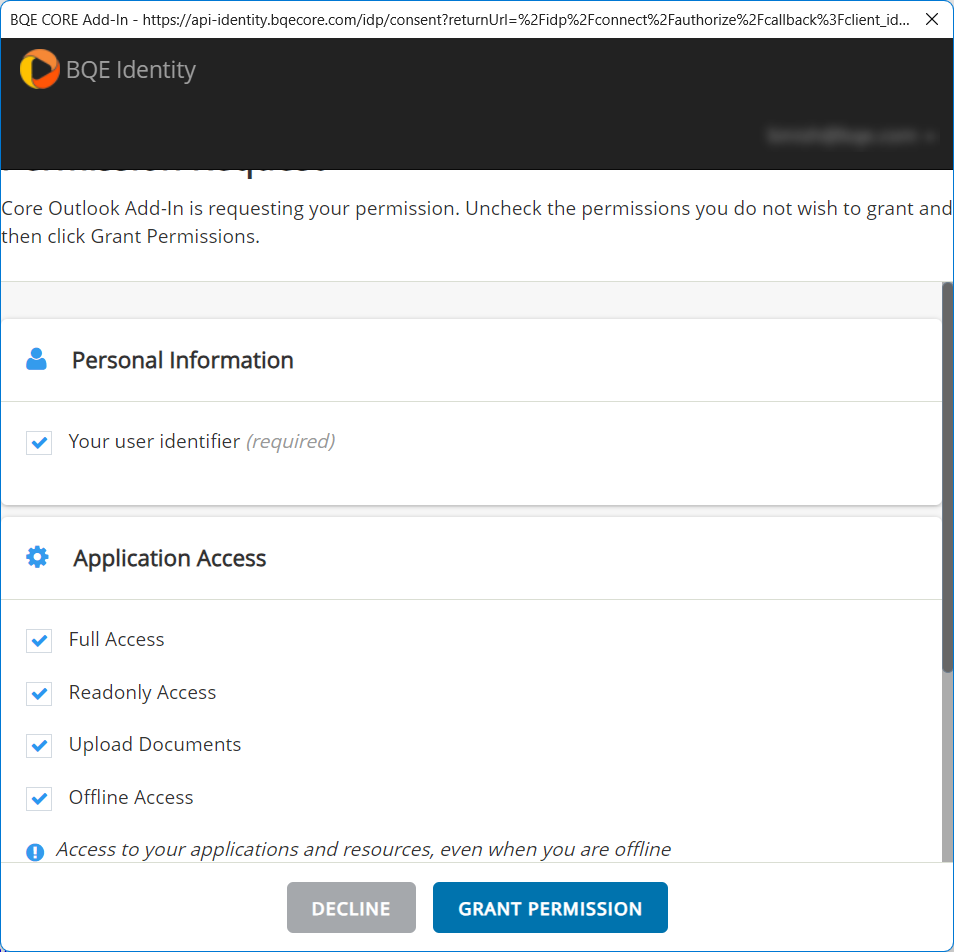
Task: Click the BQE Identity header title
Action: point(131,70)
